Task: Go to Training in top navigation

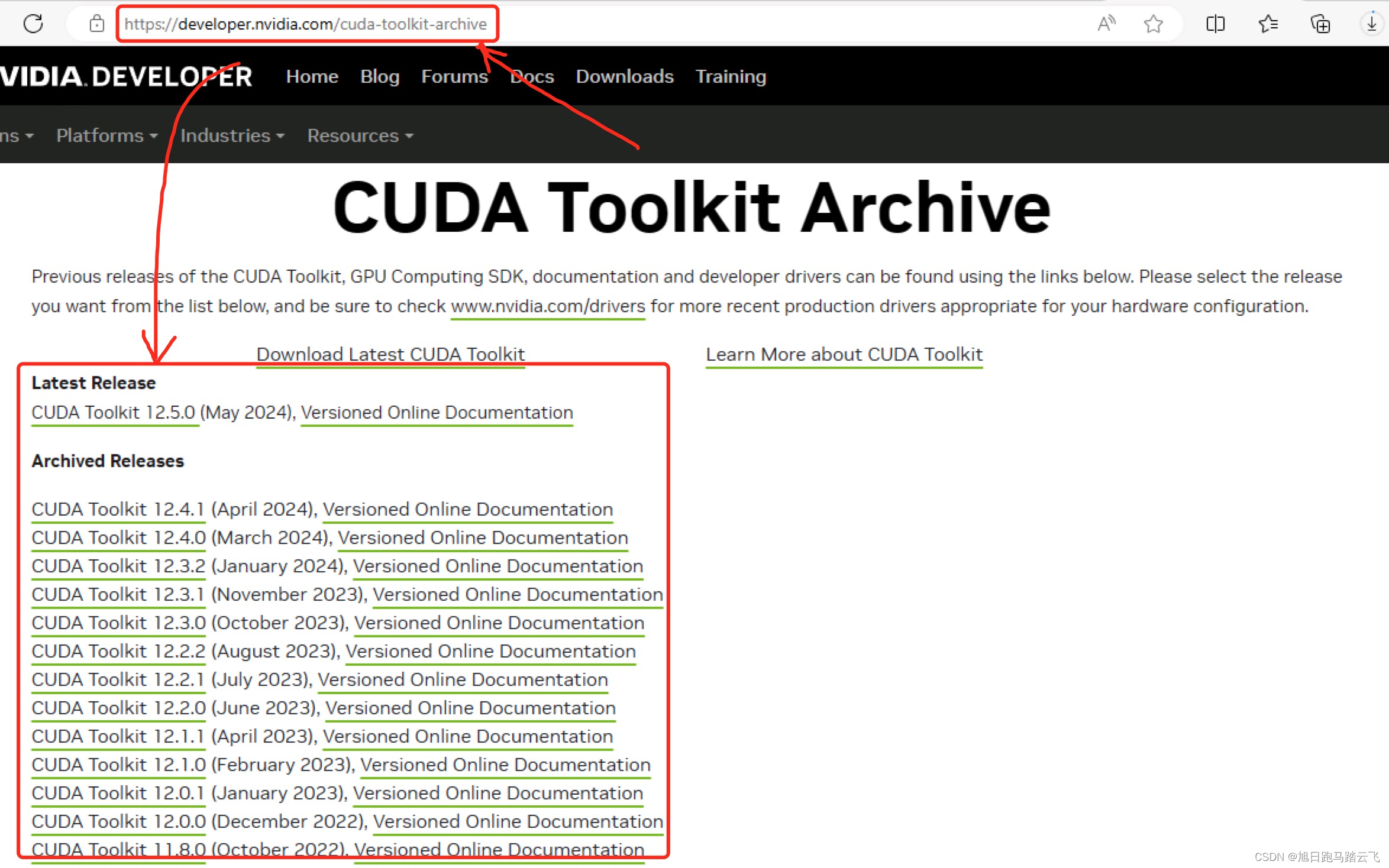Action: pos(731,76)
